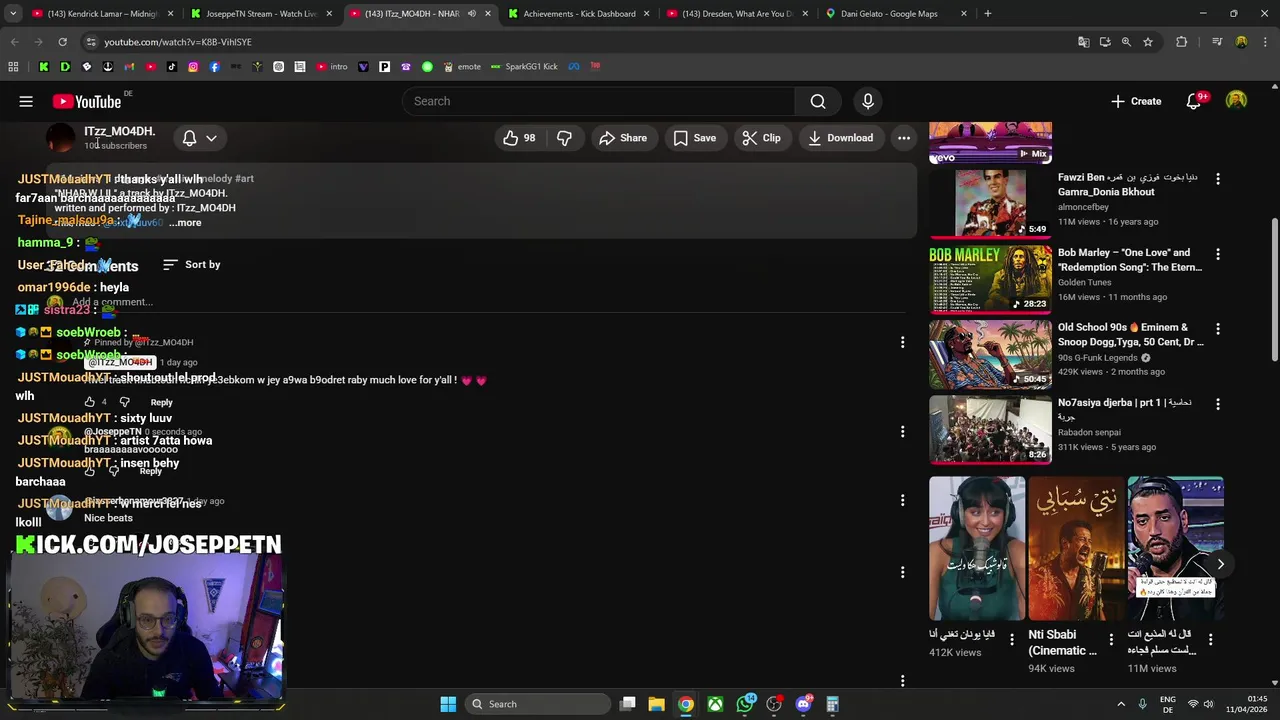This screenshot has height=720, width=1280.
Task: Open the intro bookmark
Action: point(332,67)
